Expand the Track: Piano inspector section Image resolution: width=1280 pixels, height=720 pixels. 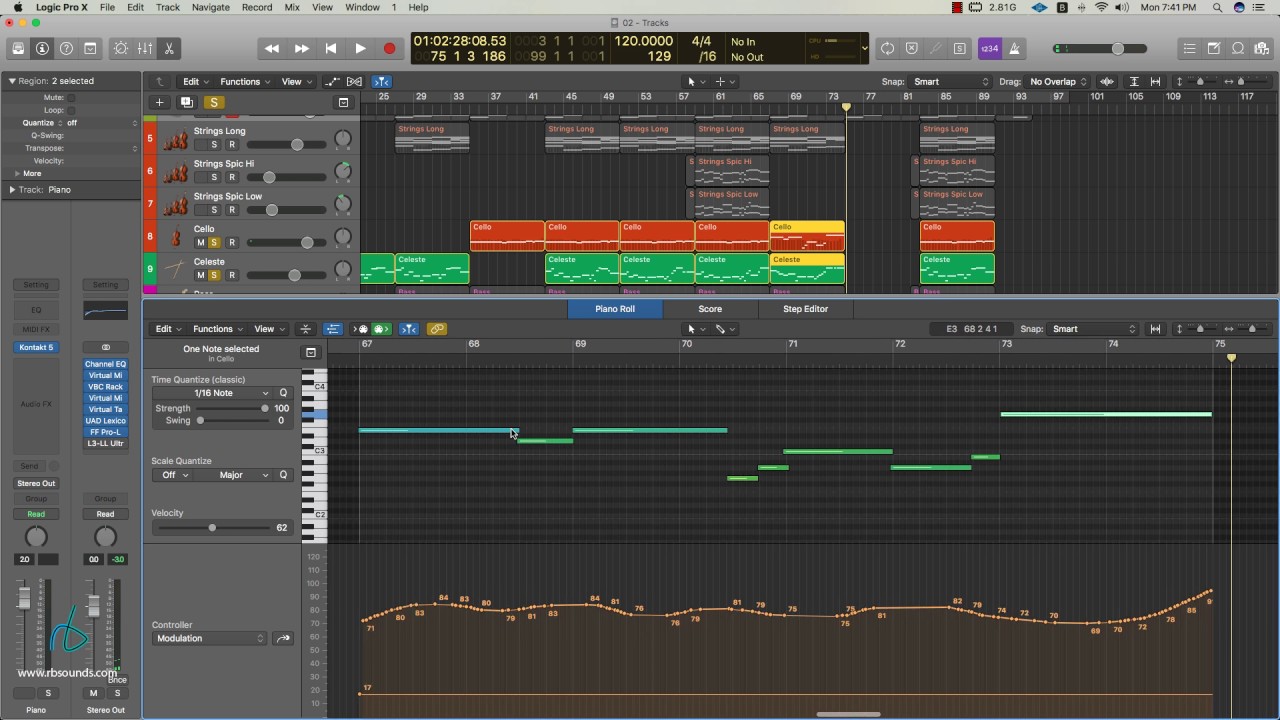[x=12, y=189]
